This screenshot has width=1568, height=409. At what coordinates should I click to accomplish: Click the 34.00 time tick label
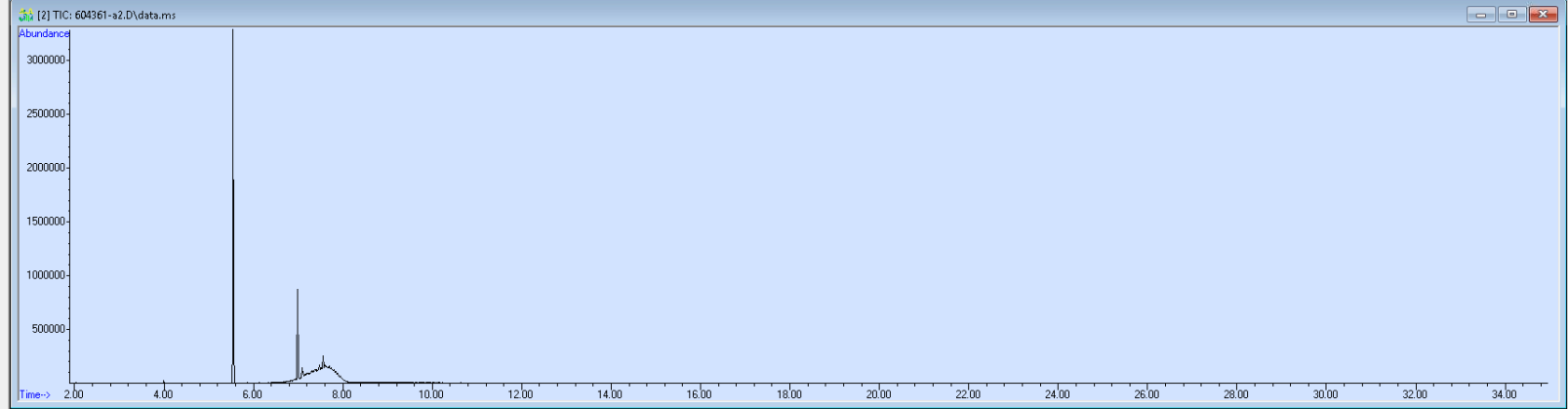click(1504, 395)
